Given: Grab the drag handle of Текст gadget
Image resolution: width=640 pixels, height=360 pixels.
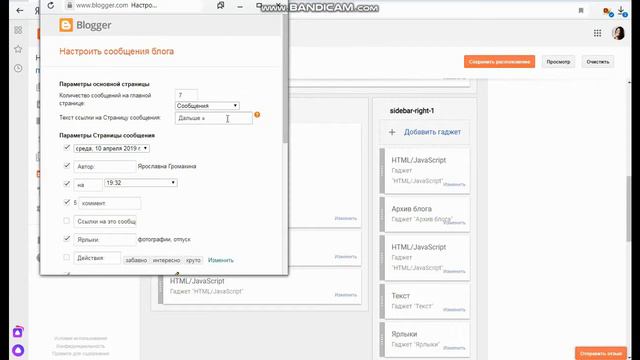Looking at the screenshot, I should tap(382, 301).
